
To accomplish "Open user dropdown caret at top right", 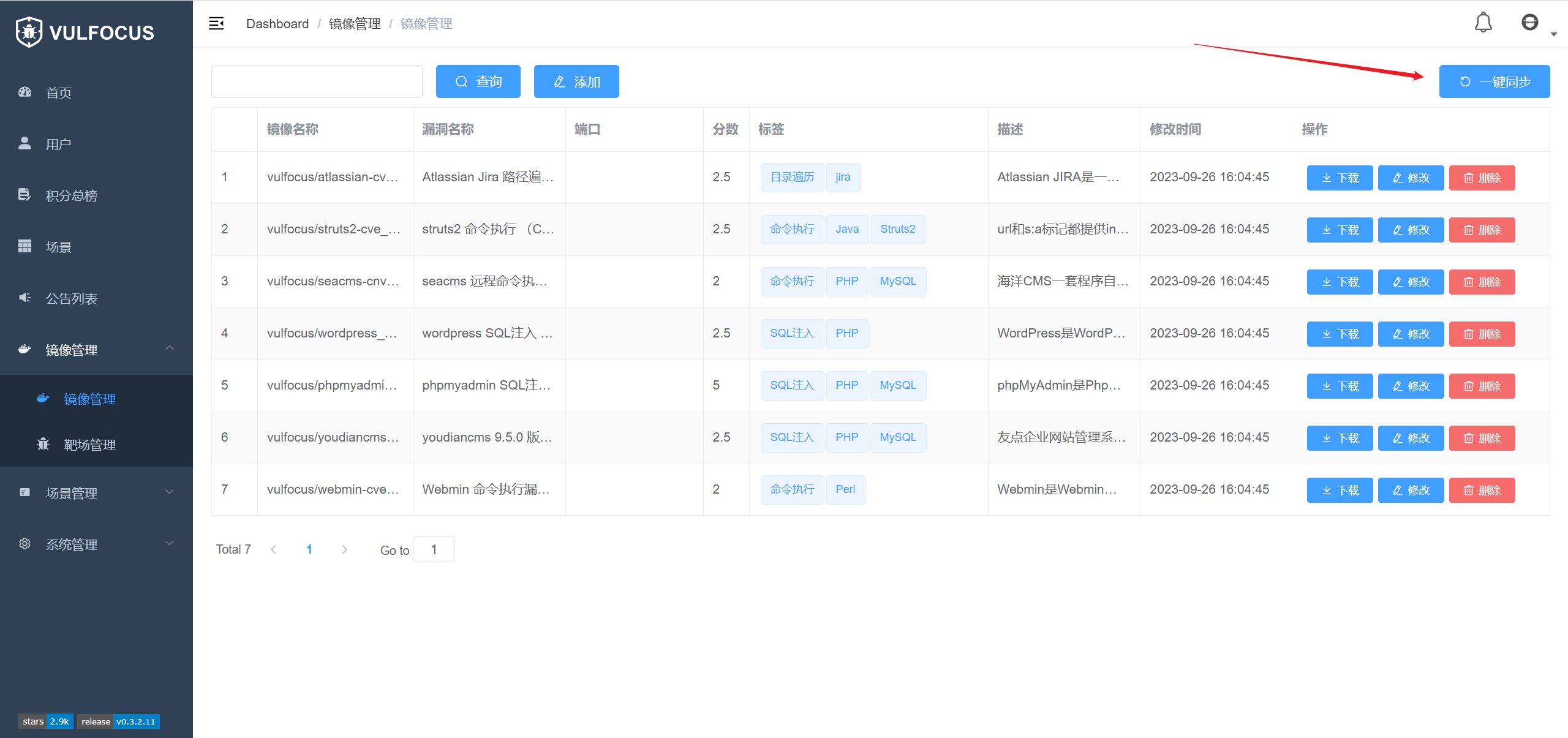I will [x=1553, y=34].
